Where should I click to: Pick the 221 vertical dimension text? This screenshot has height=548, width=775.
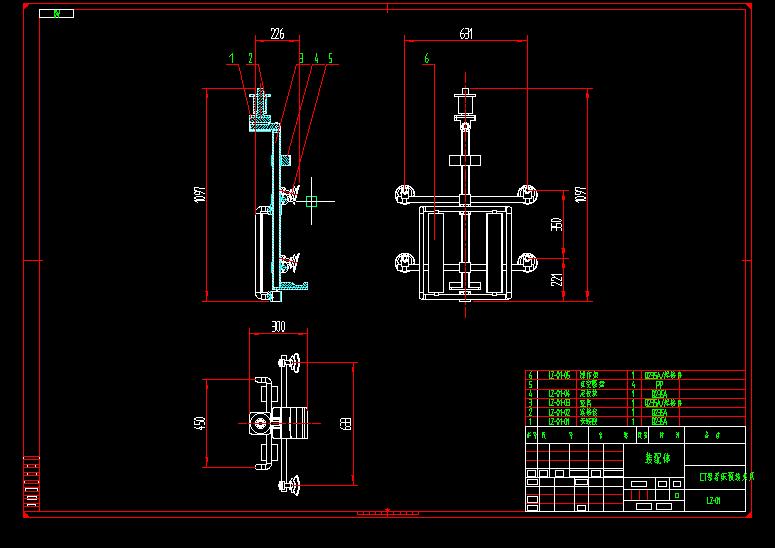coord(557,280)
